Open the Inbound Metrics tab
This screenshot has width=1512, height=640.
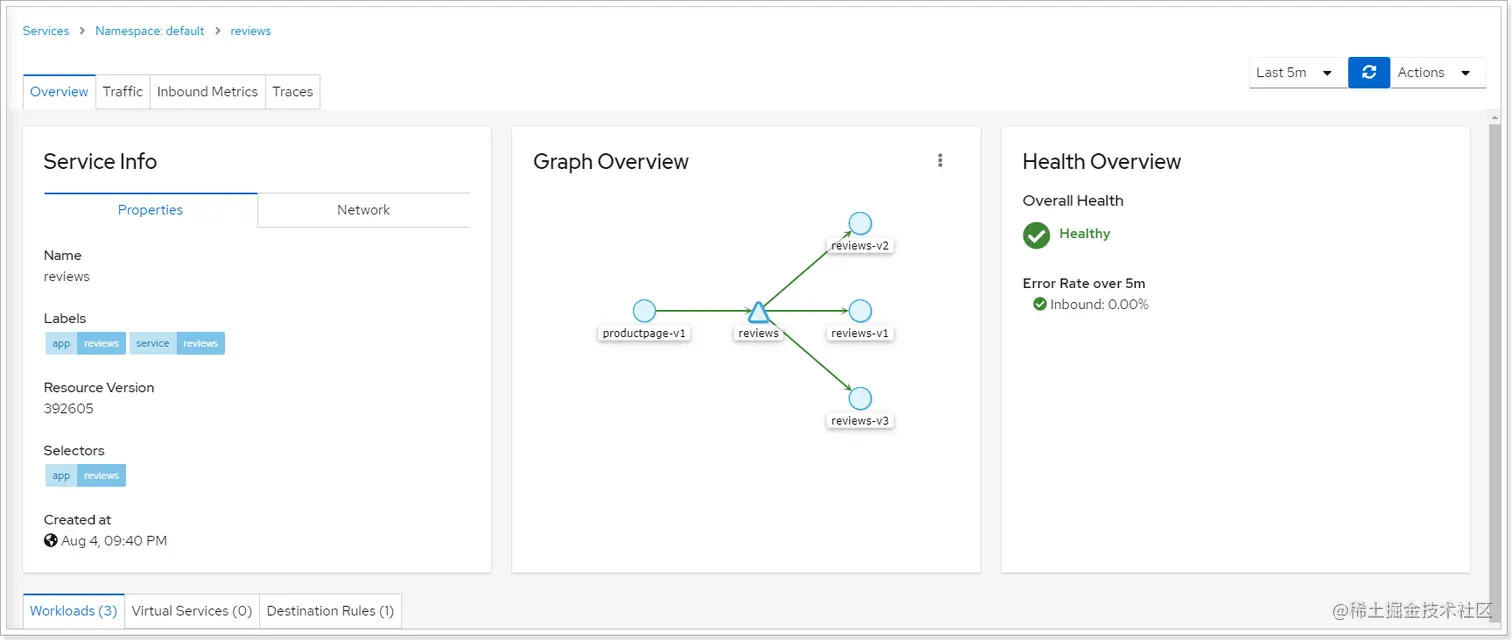(x=207, y=91)
